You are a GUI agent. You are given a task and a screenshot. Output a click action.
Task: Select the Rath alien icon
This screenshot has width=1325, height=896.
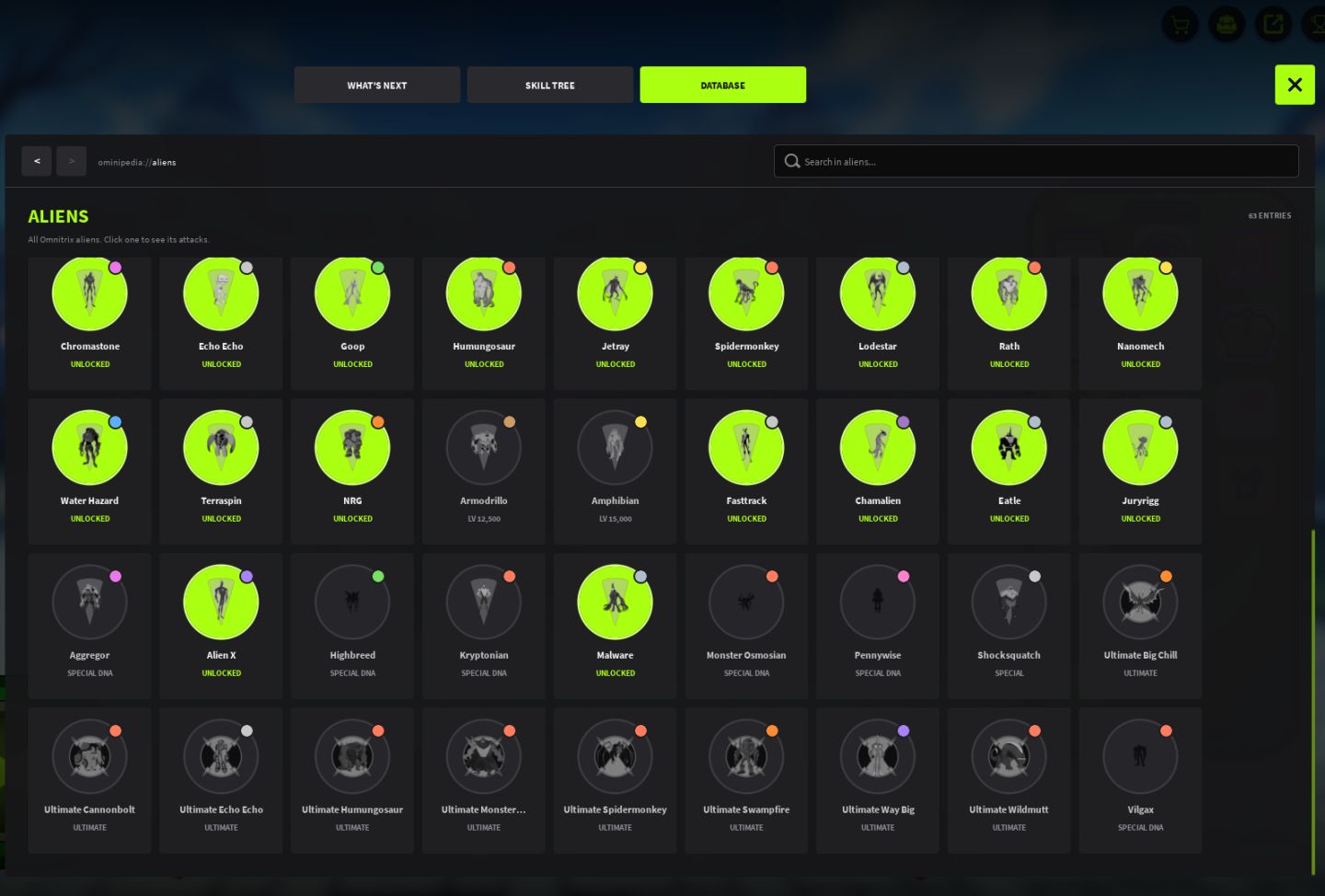click(x=1009, y=293)
